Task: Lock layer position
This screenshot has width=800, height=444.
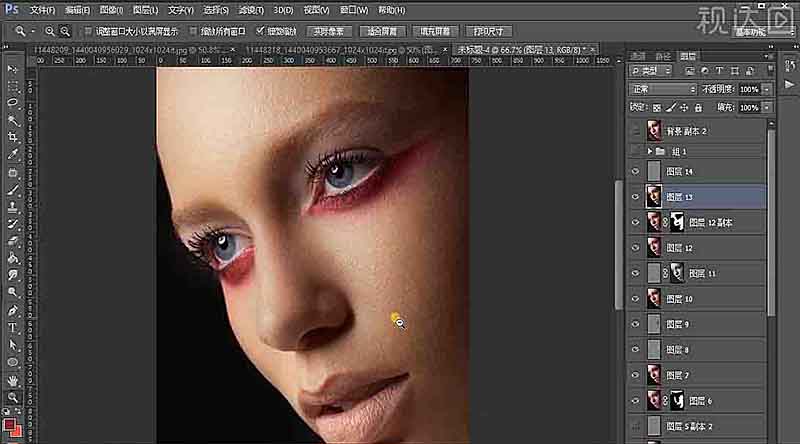Action: pos(684,108)
